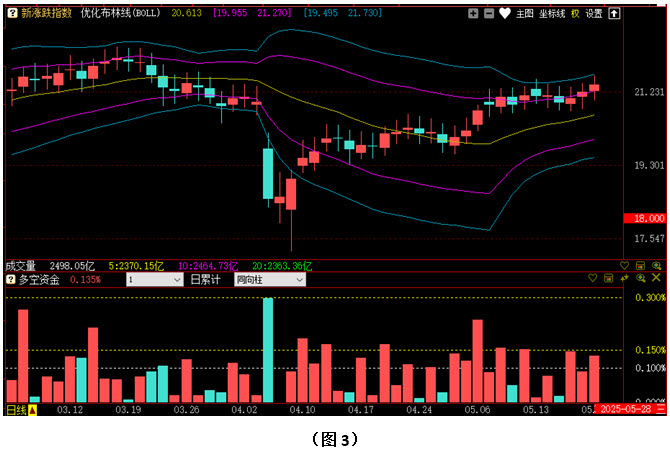Screen dimensions: 670x458
Task: Close the 多空资金 indicator panel
Action: click(x=656, y=278)
